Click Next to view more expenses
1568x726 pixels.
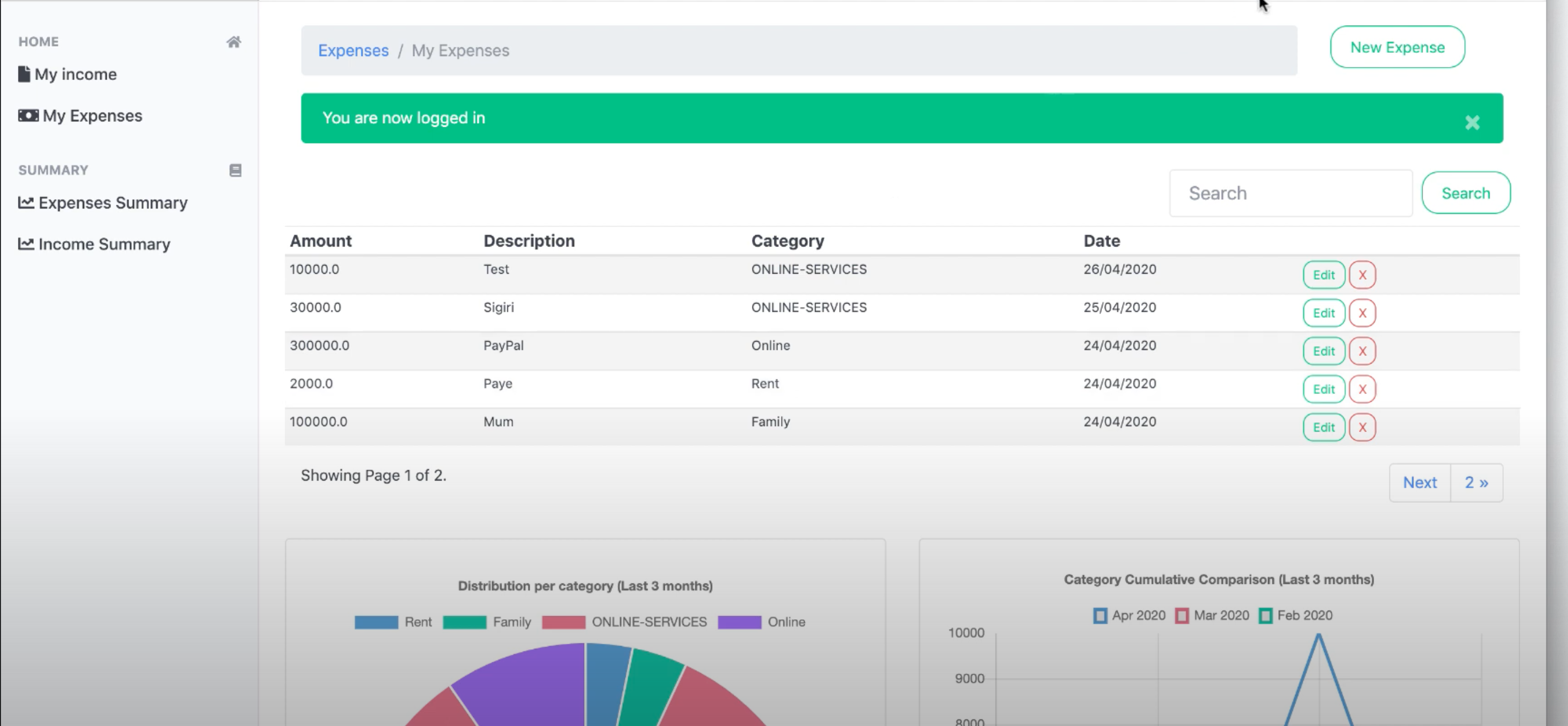click(1420, 482)
